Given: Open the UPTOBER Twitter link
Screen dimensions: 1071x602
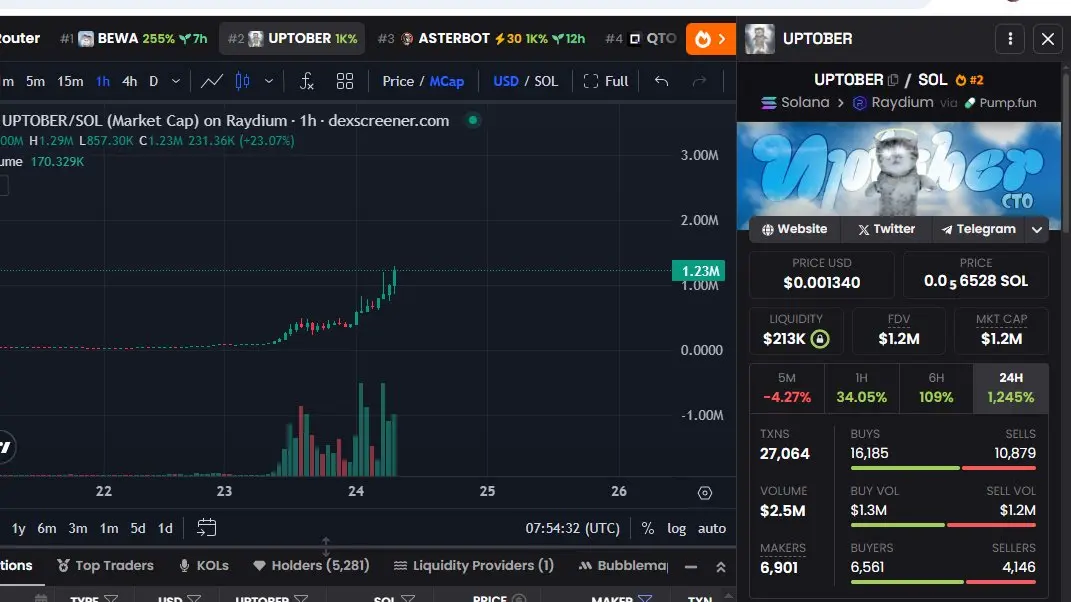Looking at the screenshot, I should click(x=887, y=230).
